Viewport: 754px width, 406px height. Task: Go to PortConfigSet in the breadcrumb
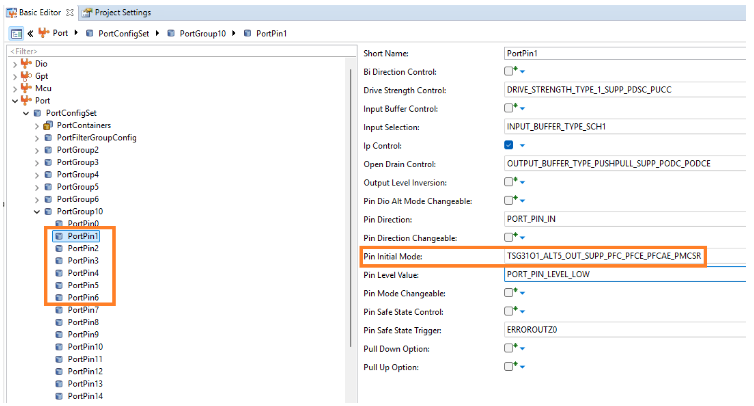(126, 33)
